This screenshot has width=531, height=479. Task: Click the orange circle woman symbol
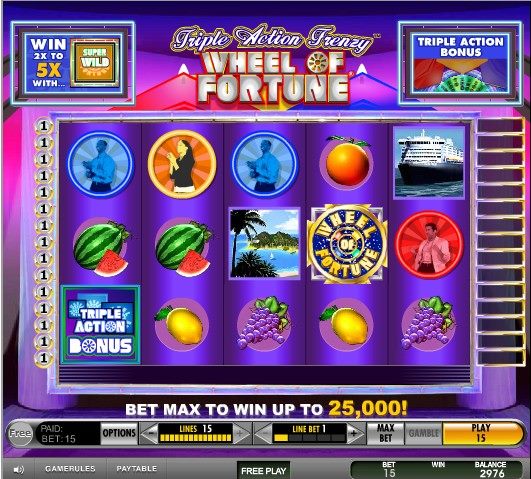tap(182, 164)
